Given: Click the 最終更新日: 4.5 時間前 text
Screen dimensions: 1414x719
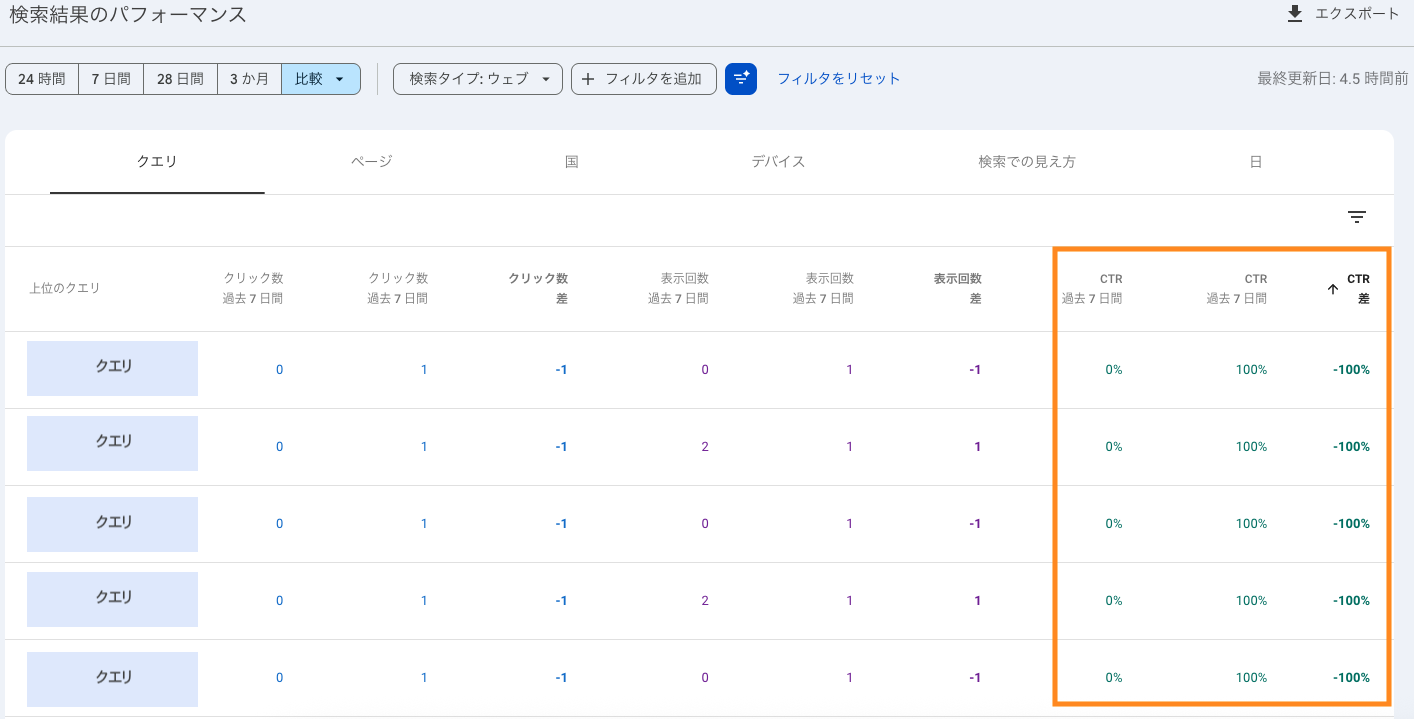Looking at the screenshot, I should pyautogui.click(x=1333, y=79).
